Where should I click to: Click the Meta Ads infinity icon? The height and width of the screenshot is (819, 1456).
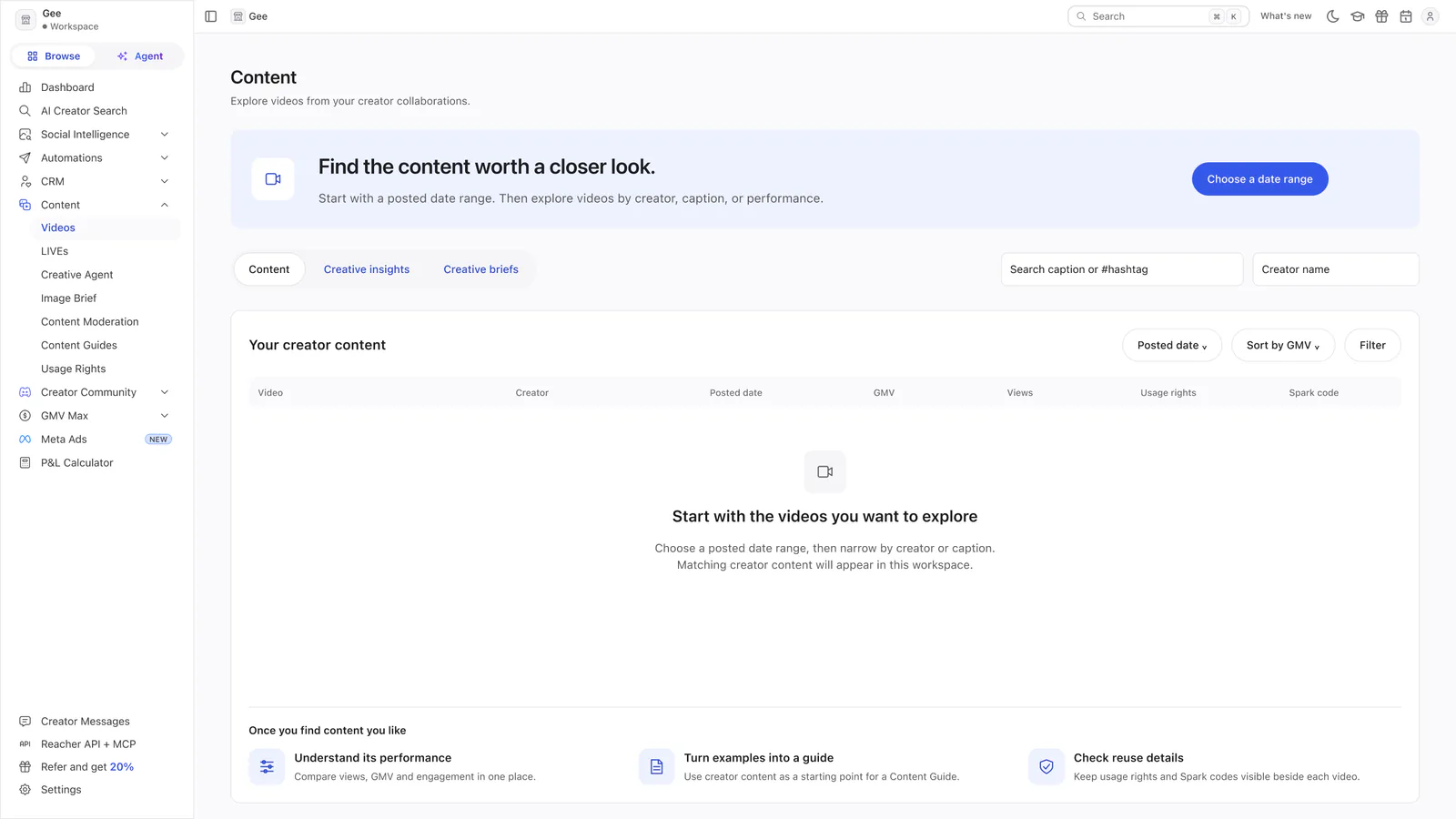point(25,440)
